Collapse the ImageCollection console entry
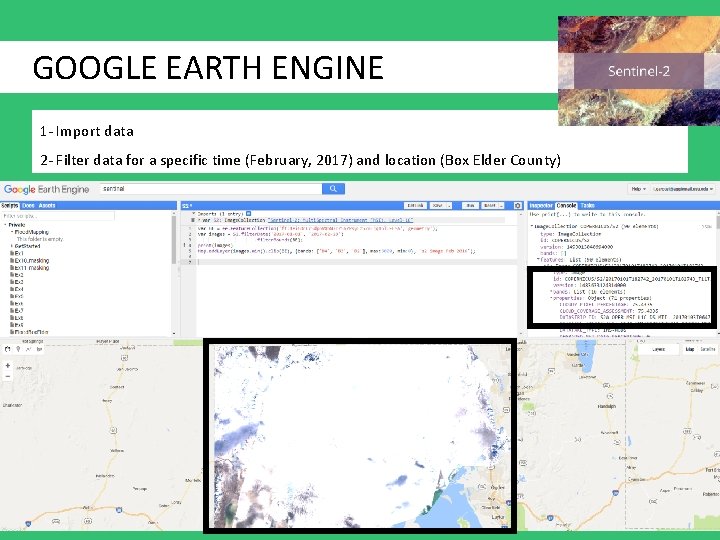The image size is (720, 540). [532, 226]
